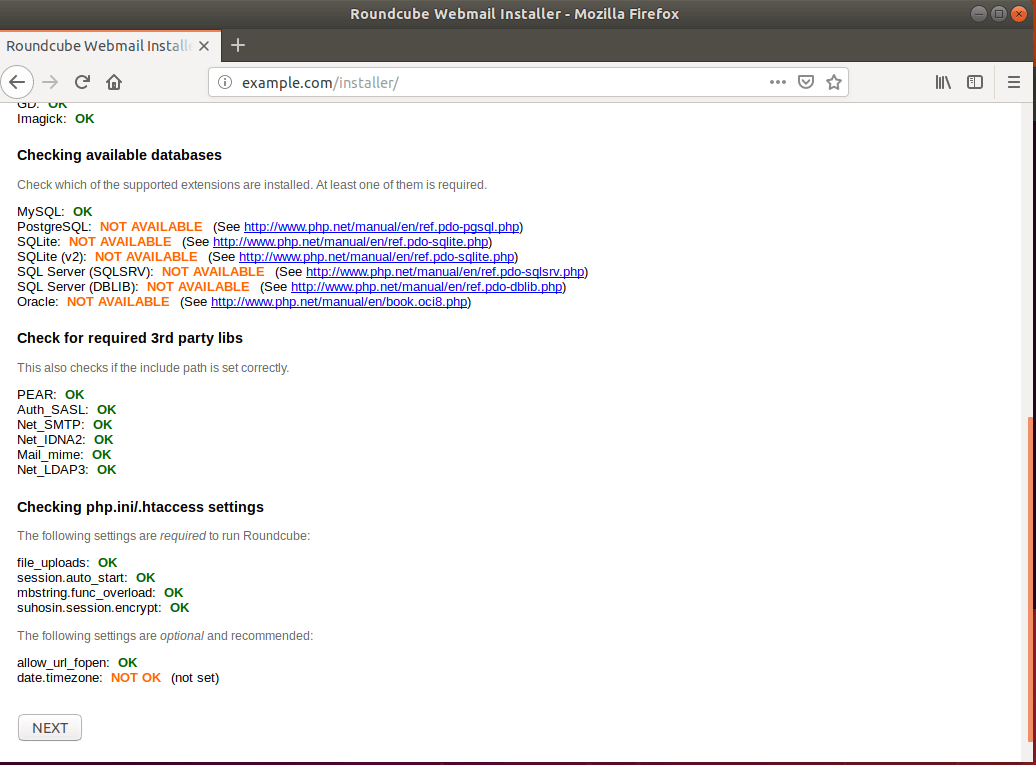Click the browser Back arrow button
1036x765 pixels.
point(17,82)
